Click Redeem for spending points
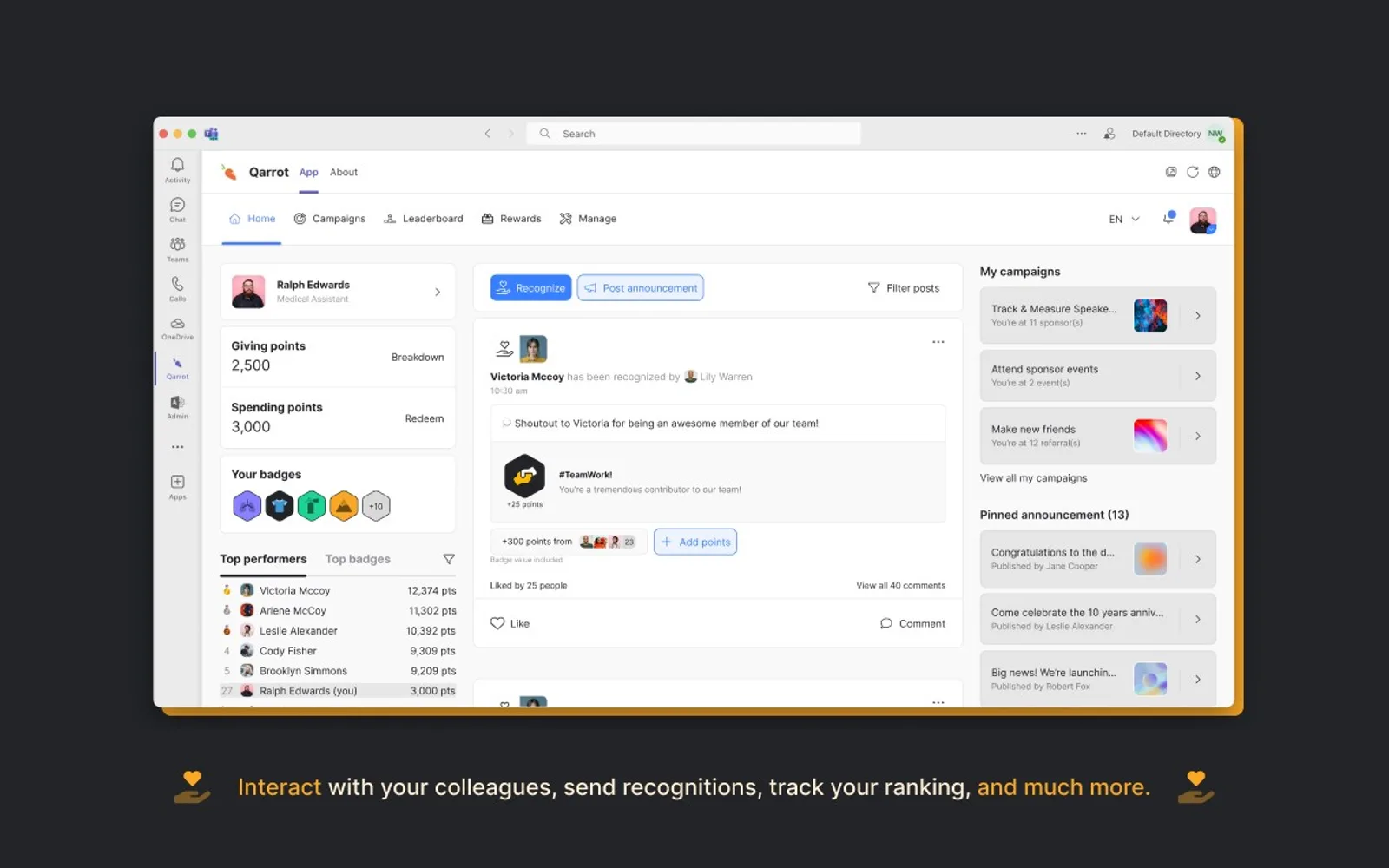Viewport: 1389px width, 868px height. click(425, 418)
